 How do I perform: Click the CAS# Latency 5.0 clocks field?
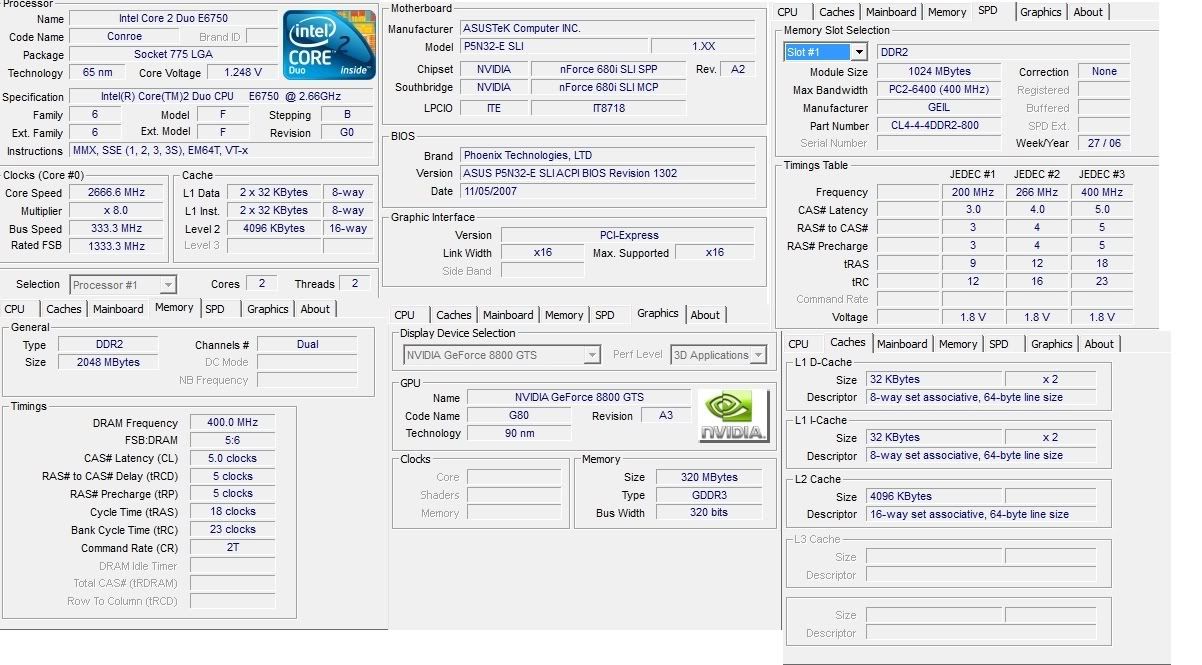(233, 458)
